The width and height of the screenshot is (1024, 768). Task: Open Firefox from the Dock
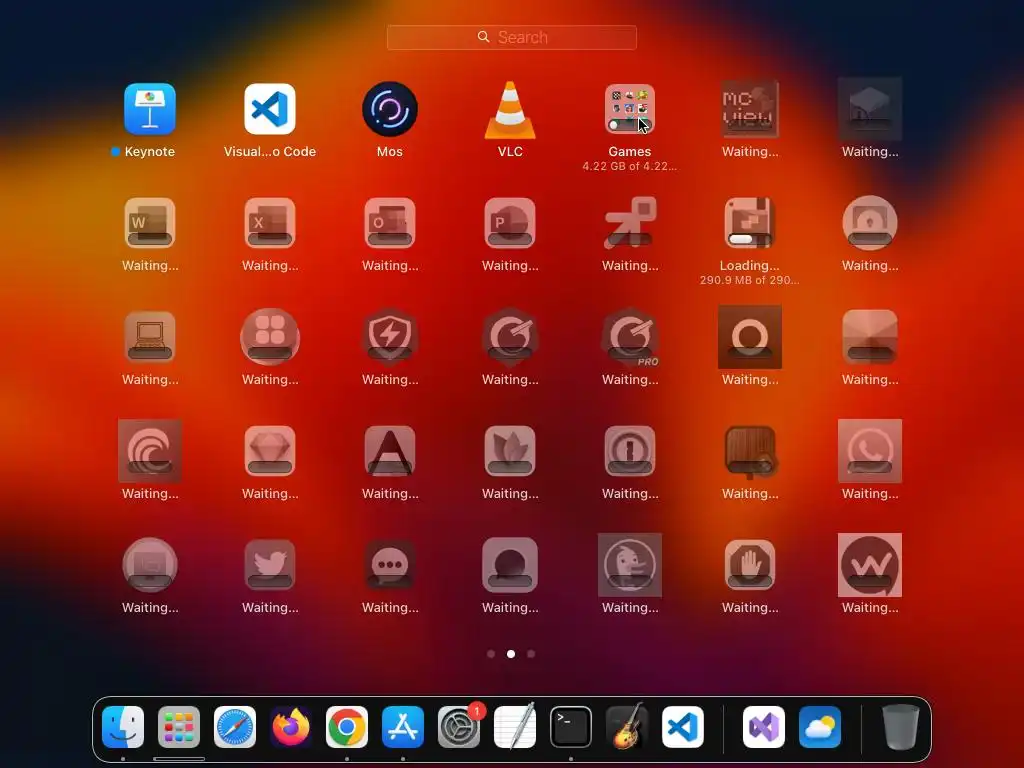pyautogui.click(x=291, y=727)
